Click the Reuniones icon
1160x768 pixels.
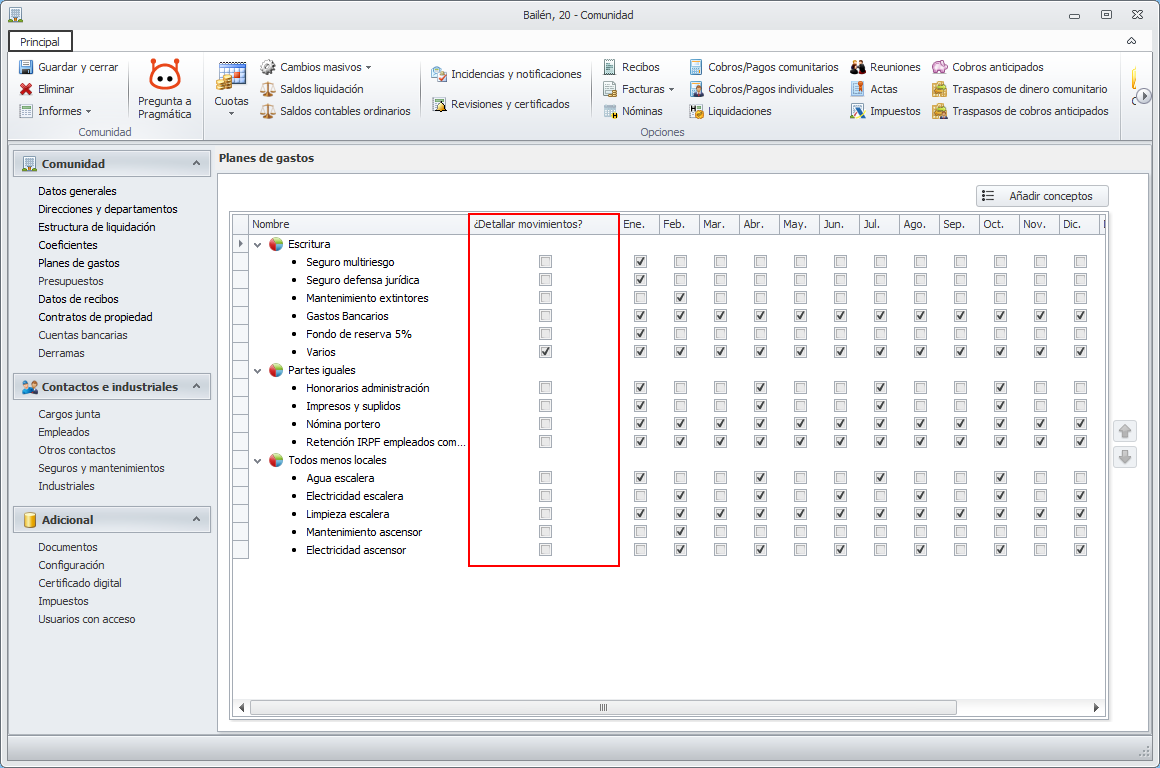pos(858,67)
